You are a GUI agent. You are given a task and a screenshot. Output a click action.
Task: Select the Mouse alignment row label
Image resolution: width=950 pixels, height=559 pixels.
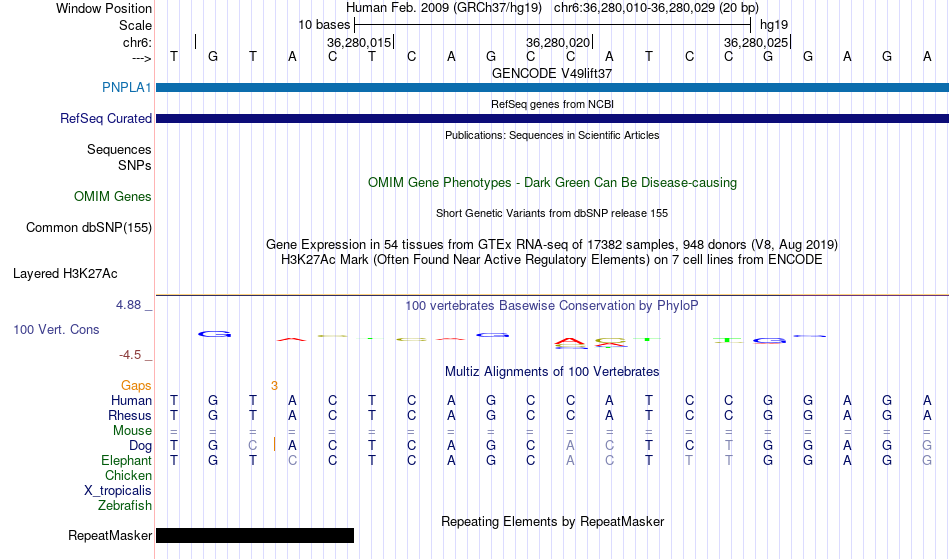coord(132,431)
